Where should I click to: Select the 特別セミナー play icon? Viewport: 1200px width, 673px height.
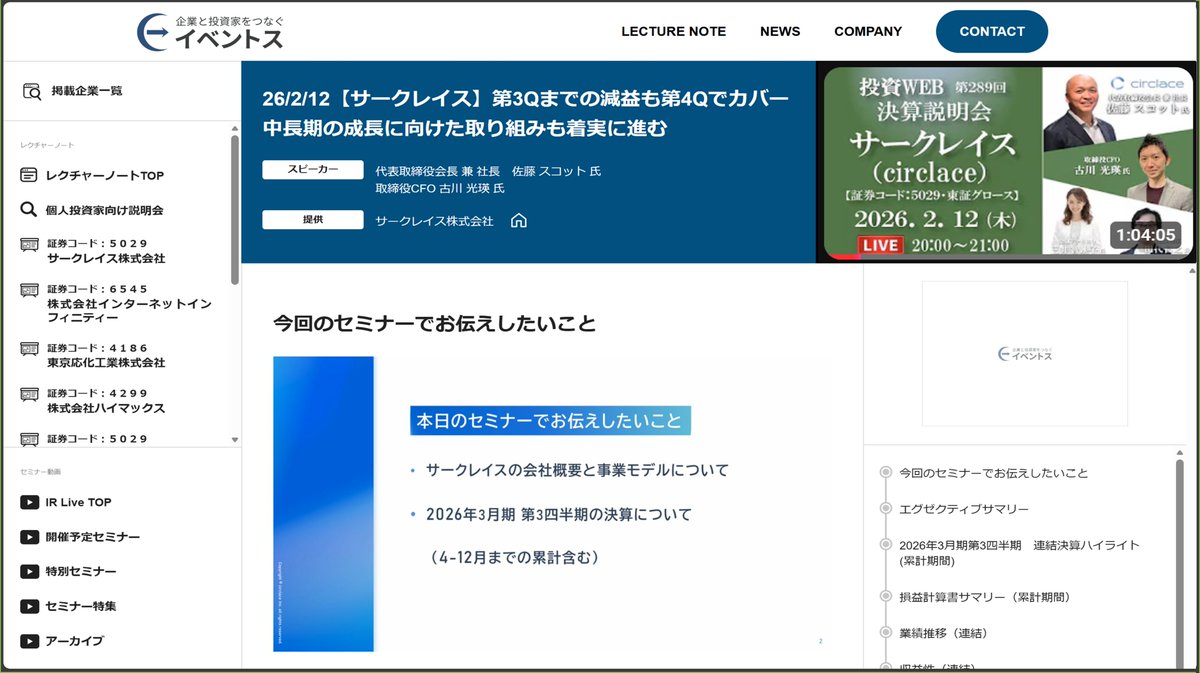31,572
